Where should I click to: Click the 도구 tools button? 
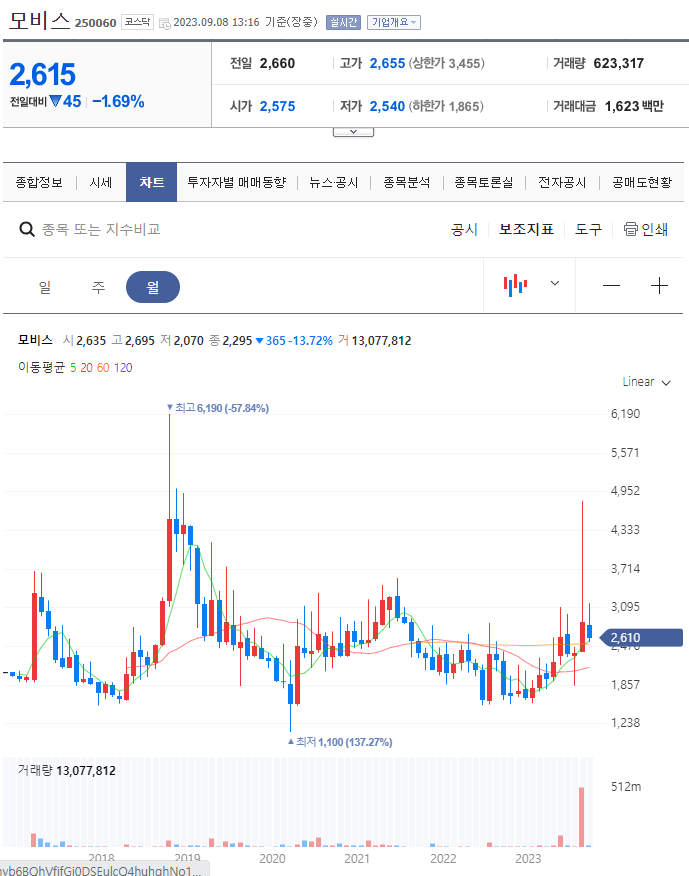tap(588, 229)
